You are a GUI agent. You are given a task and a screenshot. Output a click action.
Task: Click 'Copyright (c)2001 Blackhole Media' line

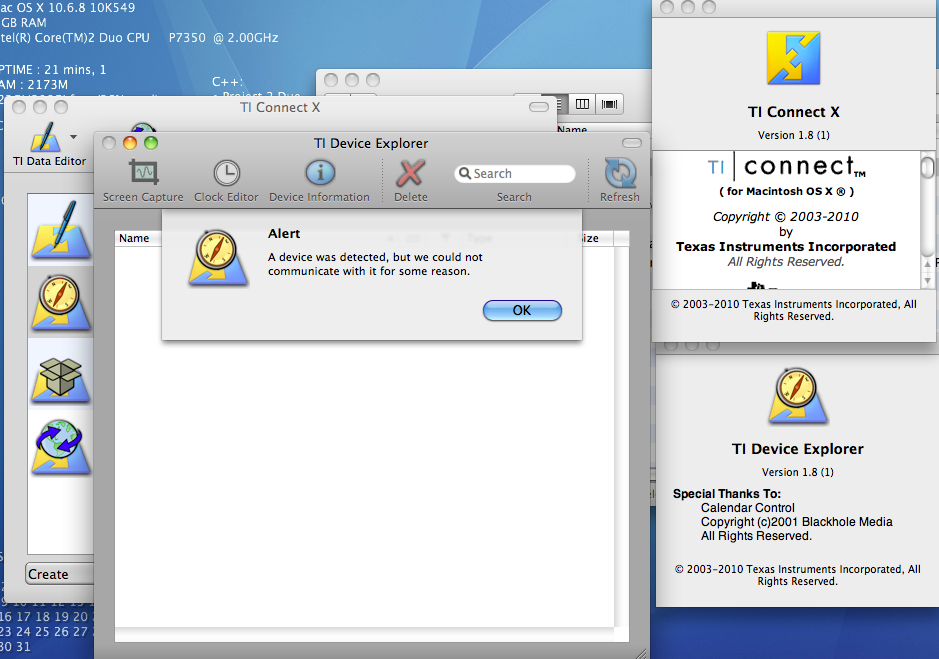[796, 522]
